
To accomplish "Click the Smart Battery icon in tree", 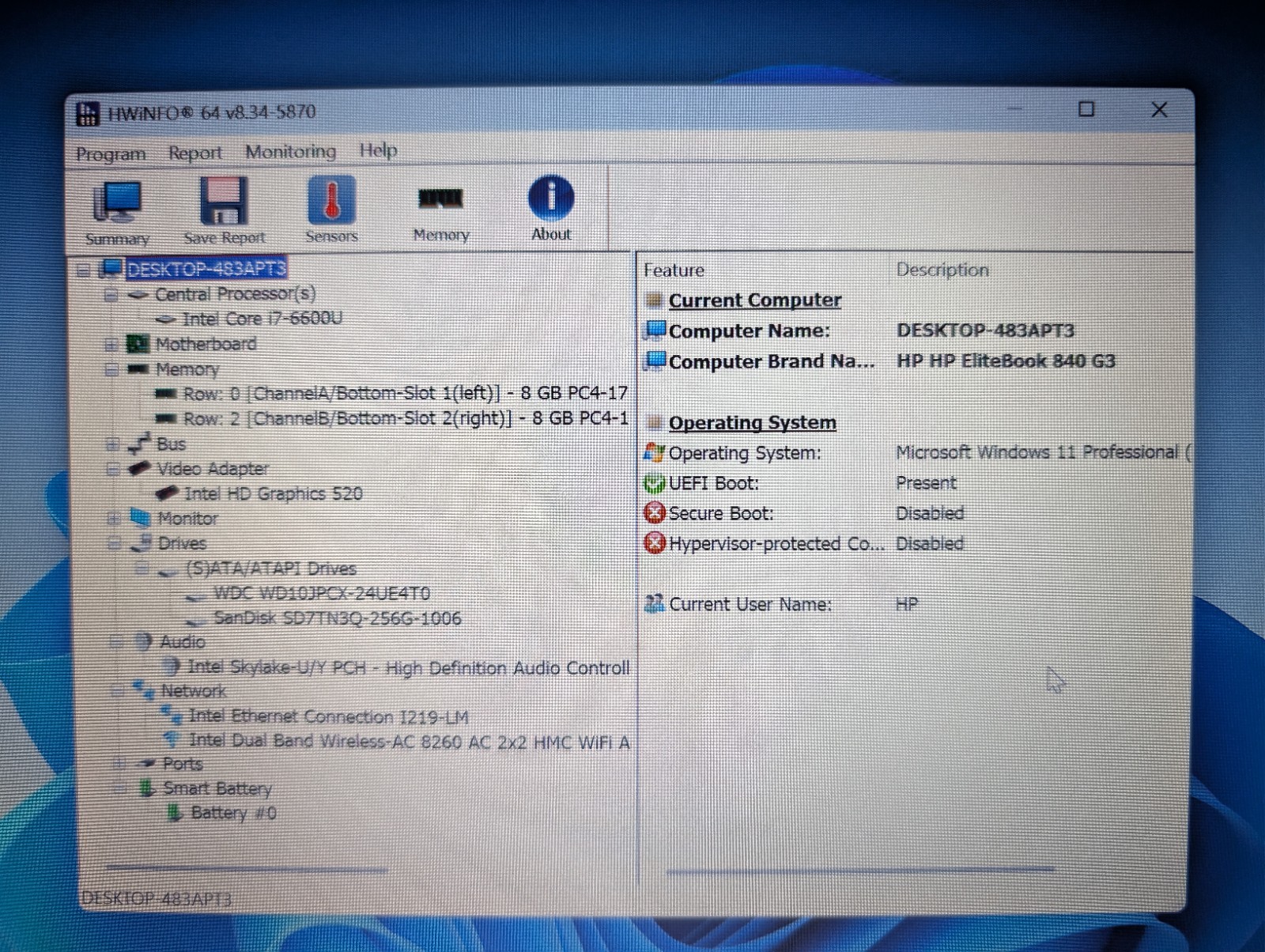I will click(146, 788).
